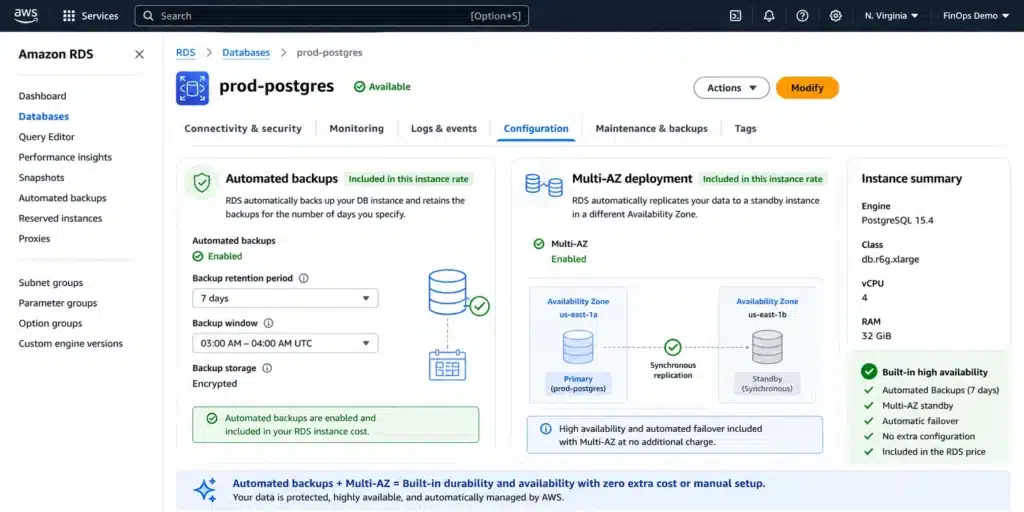Open Automated backups in the sidebar
The height and width of the screenshot is (512, 1024).
pos(63,198)
